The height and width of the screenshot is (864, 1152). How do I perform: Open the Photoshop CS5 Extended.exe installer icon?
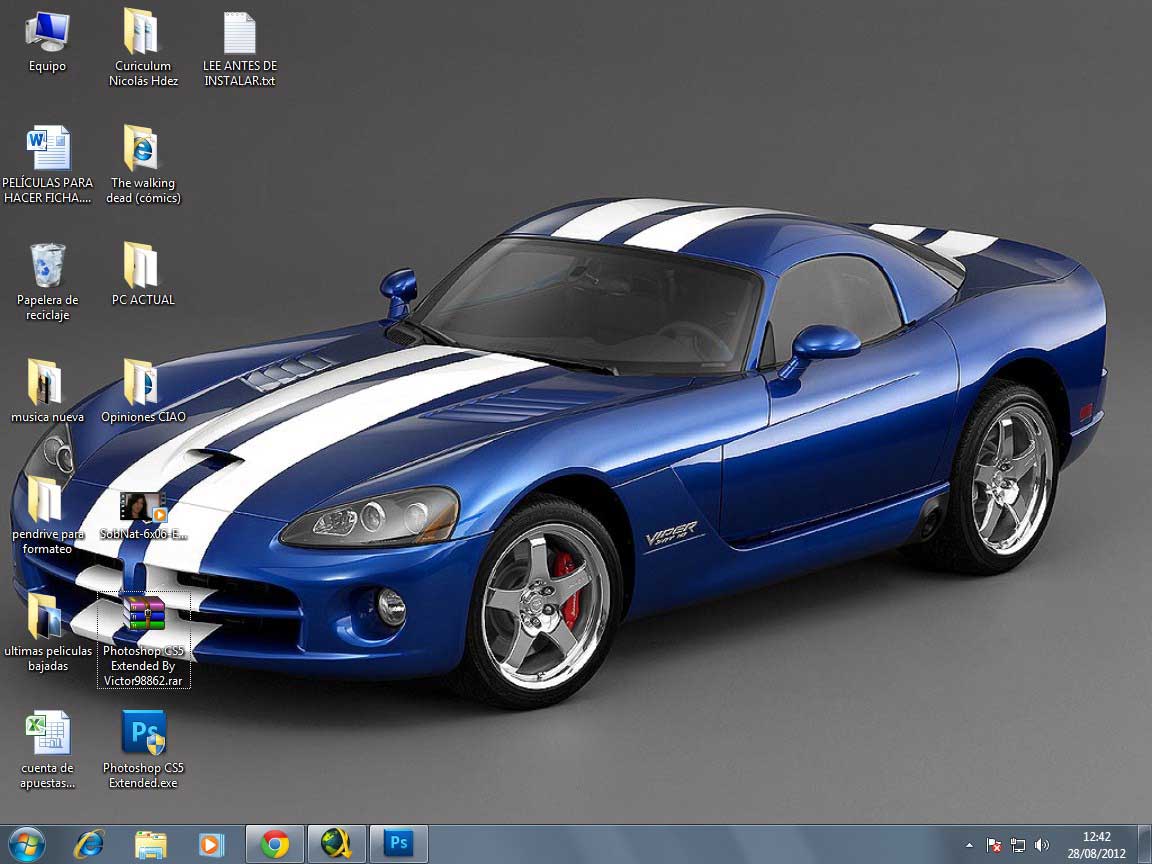pyautogui.click(x=143, y=734)
